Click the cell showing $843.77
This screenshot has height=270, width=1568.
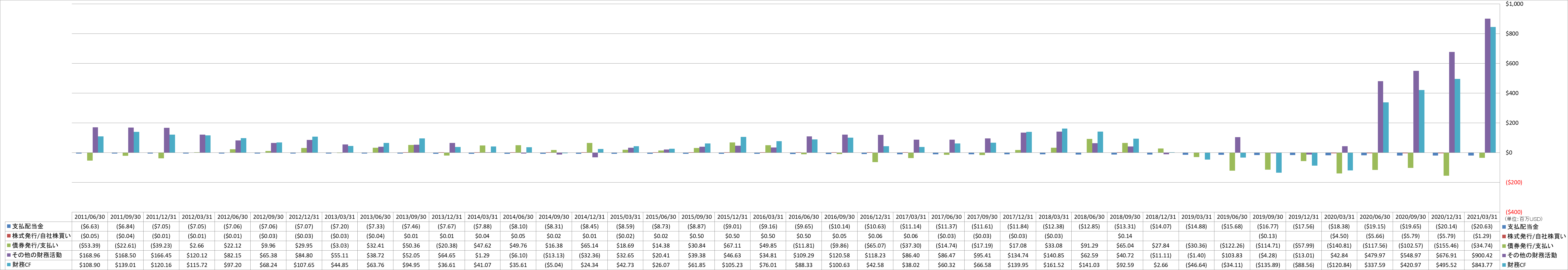pos(1482,265)
